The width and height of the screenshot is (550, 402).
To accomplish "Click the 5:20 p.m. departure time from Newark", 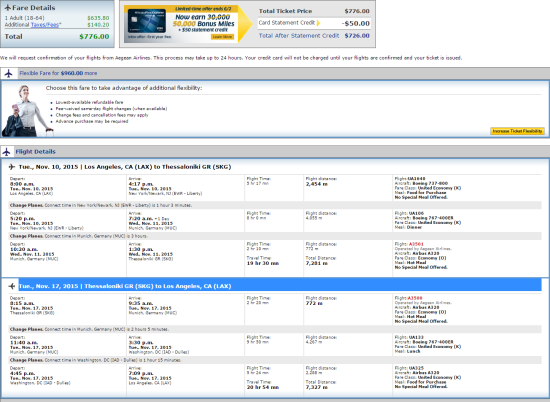I will [22, 219].
